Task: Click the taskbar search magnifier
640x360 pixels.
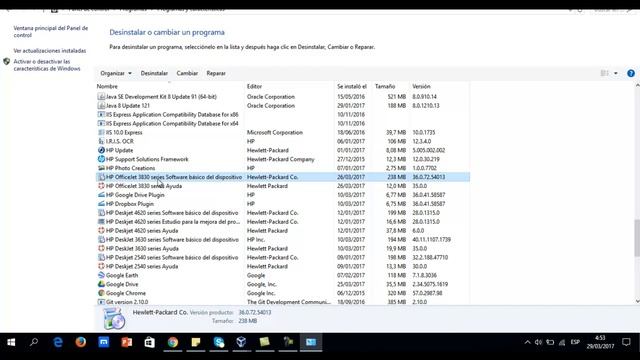Action: click(x=34, y=342)
